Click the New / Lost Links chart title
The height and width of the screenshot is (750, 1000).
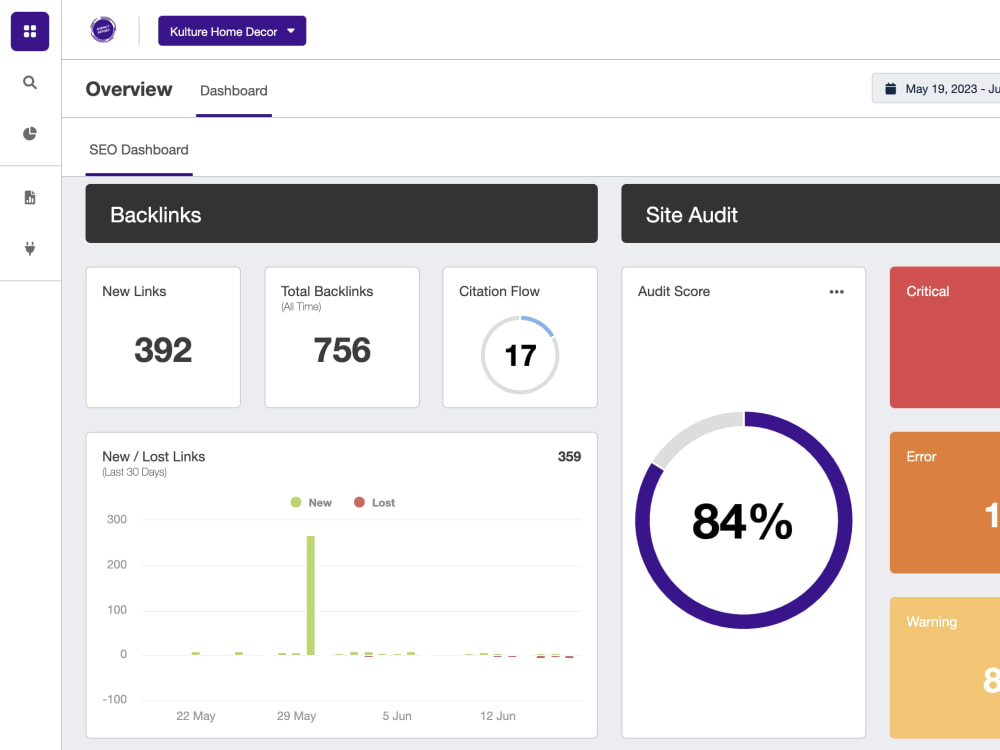pyautogui.click(x=154, y=457)
